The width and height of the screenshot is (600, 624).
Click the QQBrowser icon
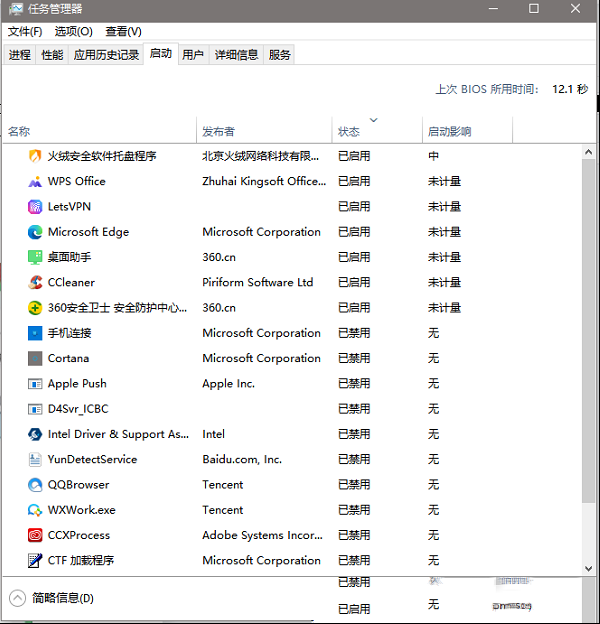point(35,485)
